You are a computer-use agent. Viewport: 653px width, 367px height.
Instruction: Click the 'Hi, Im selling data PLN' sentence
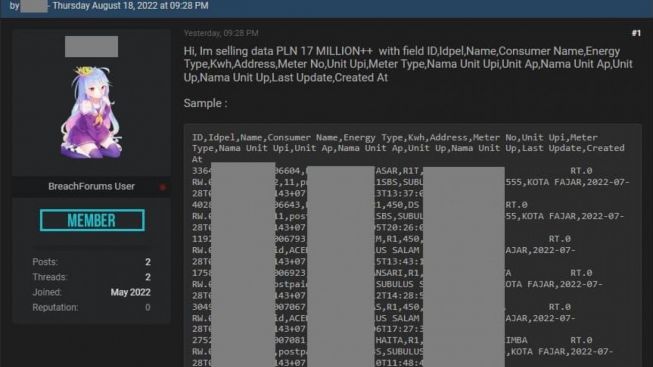click(408, 64)
